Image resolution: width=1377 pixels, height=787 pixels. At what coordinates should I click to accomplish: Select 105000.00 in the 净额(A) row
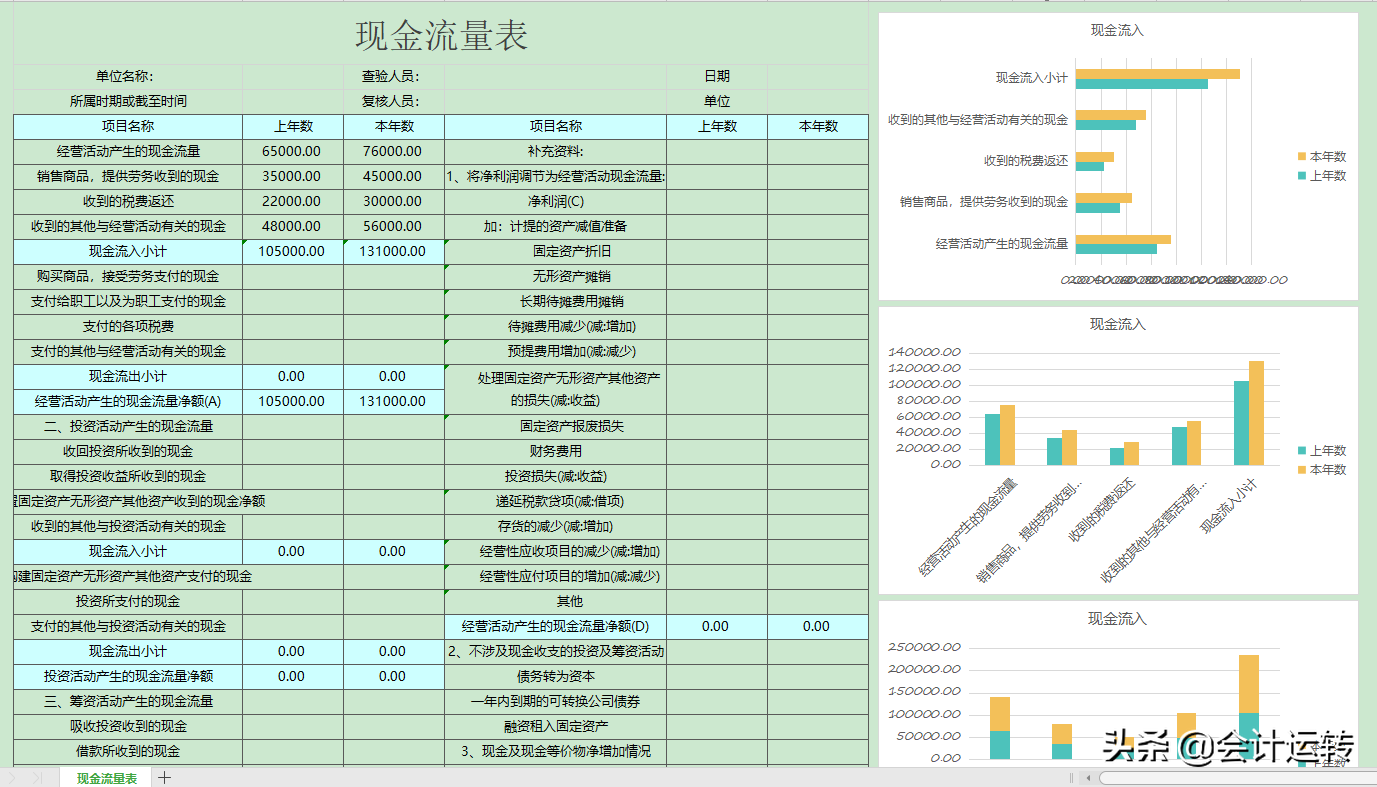coord(292,401)
